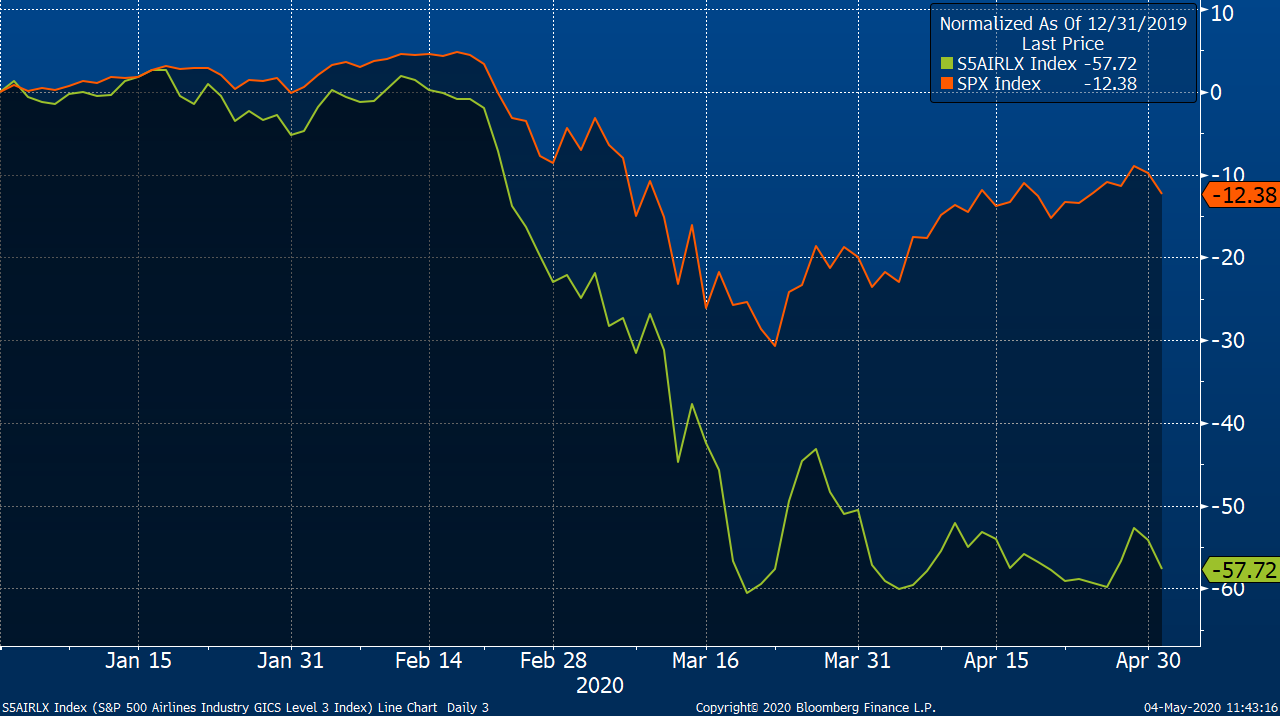Click the Feb 28 date axis label
Image resolution: width=1280 pixels, height=716 pixels.
click(553, 661)
